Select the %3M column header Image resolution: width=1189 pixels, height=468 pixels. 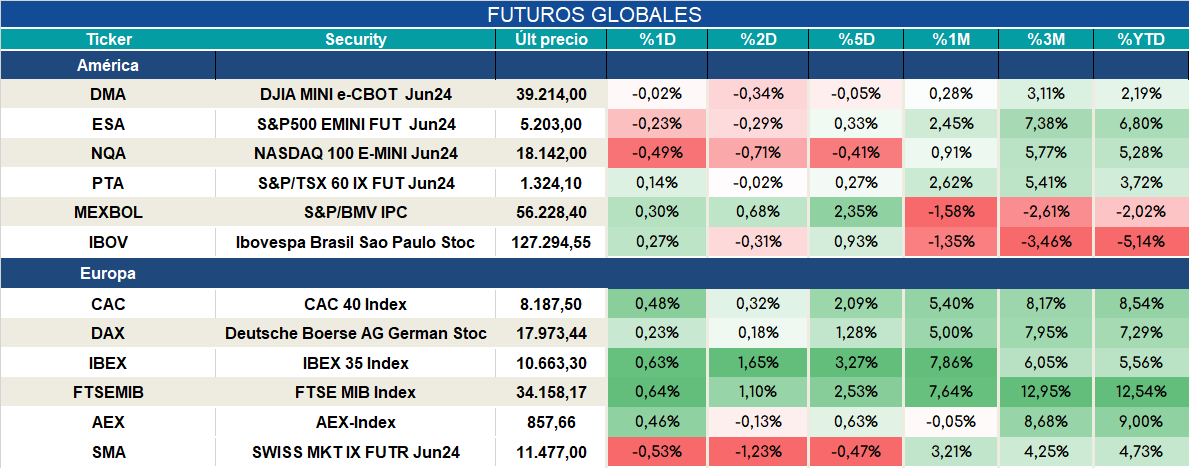(1046, 40)
